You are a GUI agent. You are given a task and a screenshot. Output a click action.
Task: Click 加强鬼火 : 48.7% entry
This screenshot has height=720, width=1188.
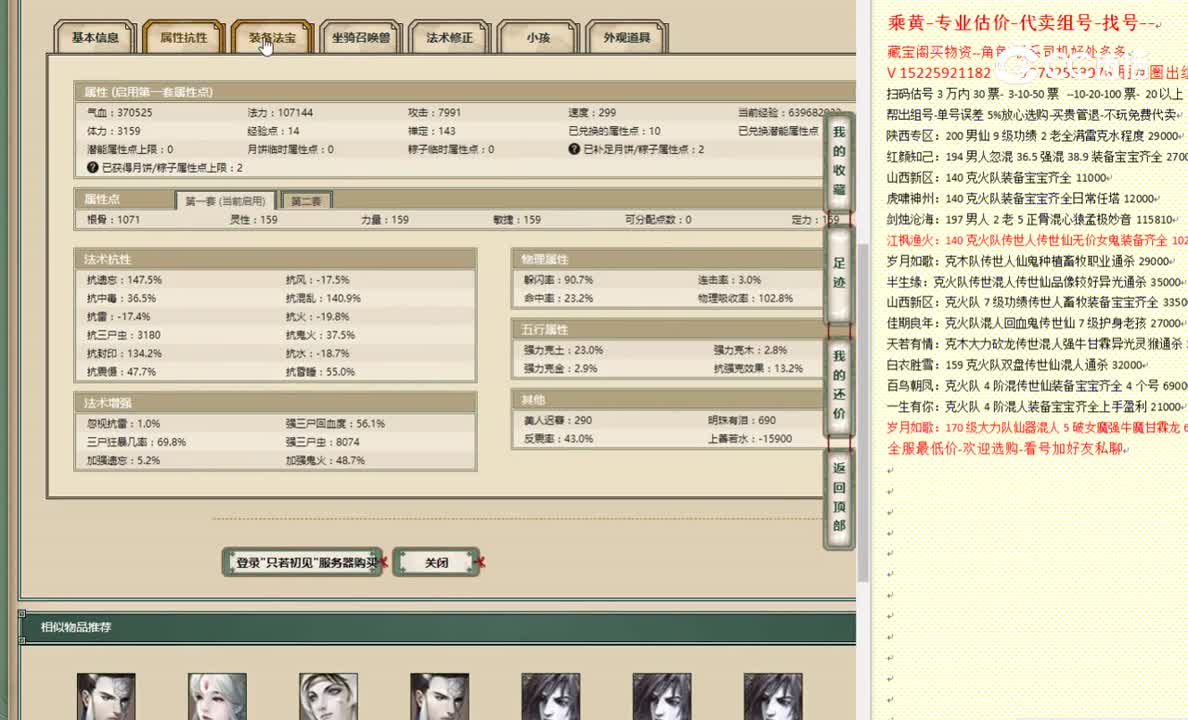tap(326, 461)
